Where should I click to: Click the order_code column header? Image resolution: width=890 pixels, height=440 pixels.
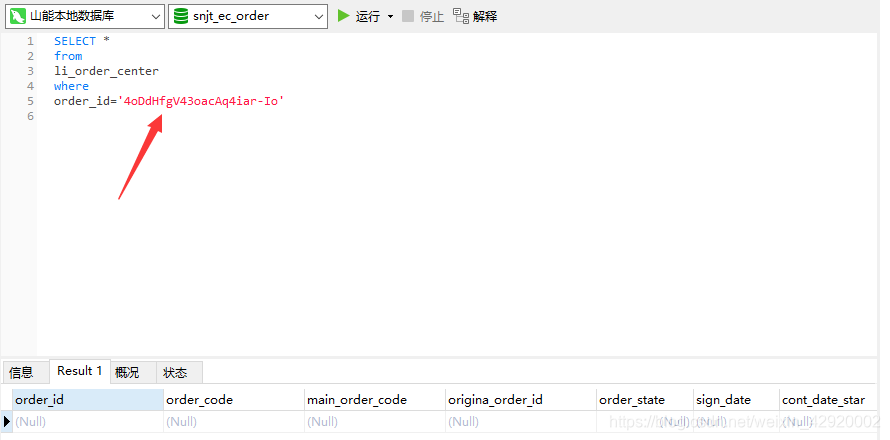[x=234, y=400]
